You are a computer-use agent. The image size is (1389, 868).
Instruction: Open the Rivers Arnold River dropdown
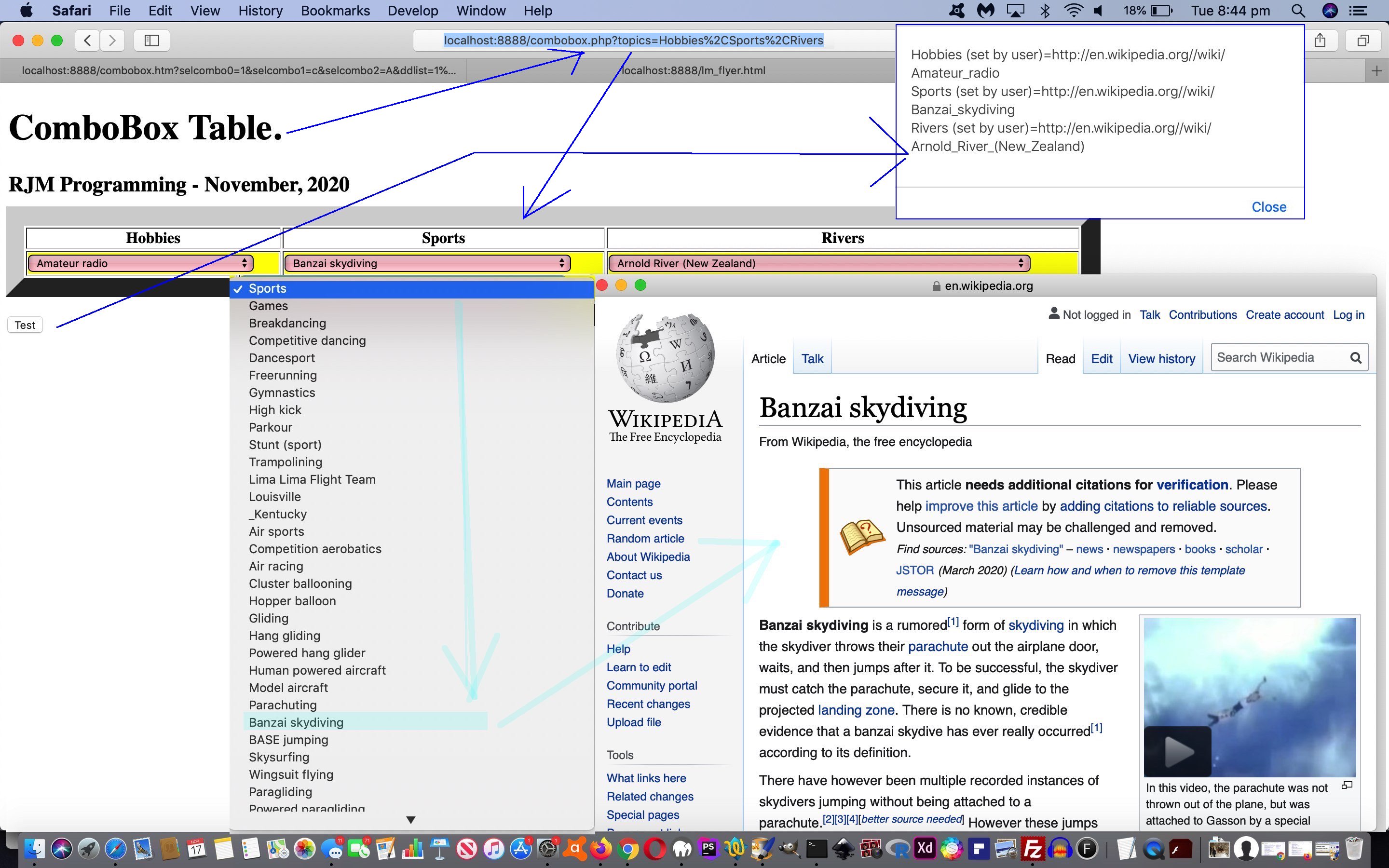tap(818, 263)
